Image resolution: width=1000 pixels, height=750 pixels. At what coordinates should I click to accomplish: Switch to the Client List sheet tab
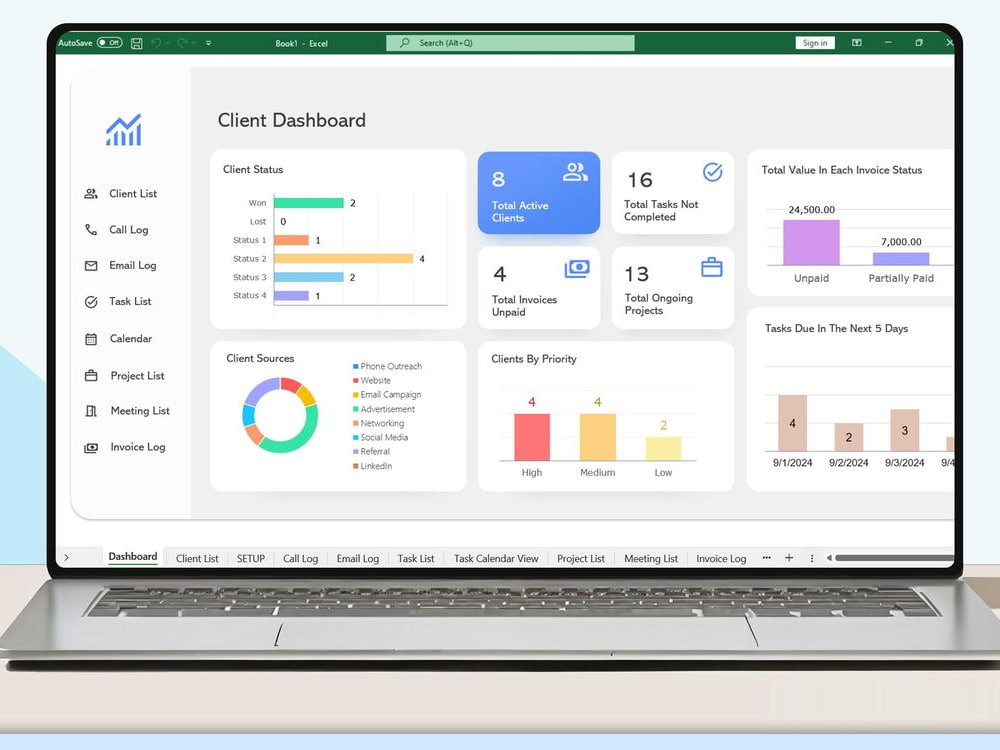[197, 559]
